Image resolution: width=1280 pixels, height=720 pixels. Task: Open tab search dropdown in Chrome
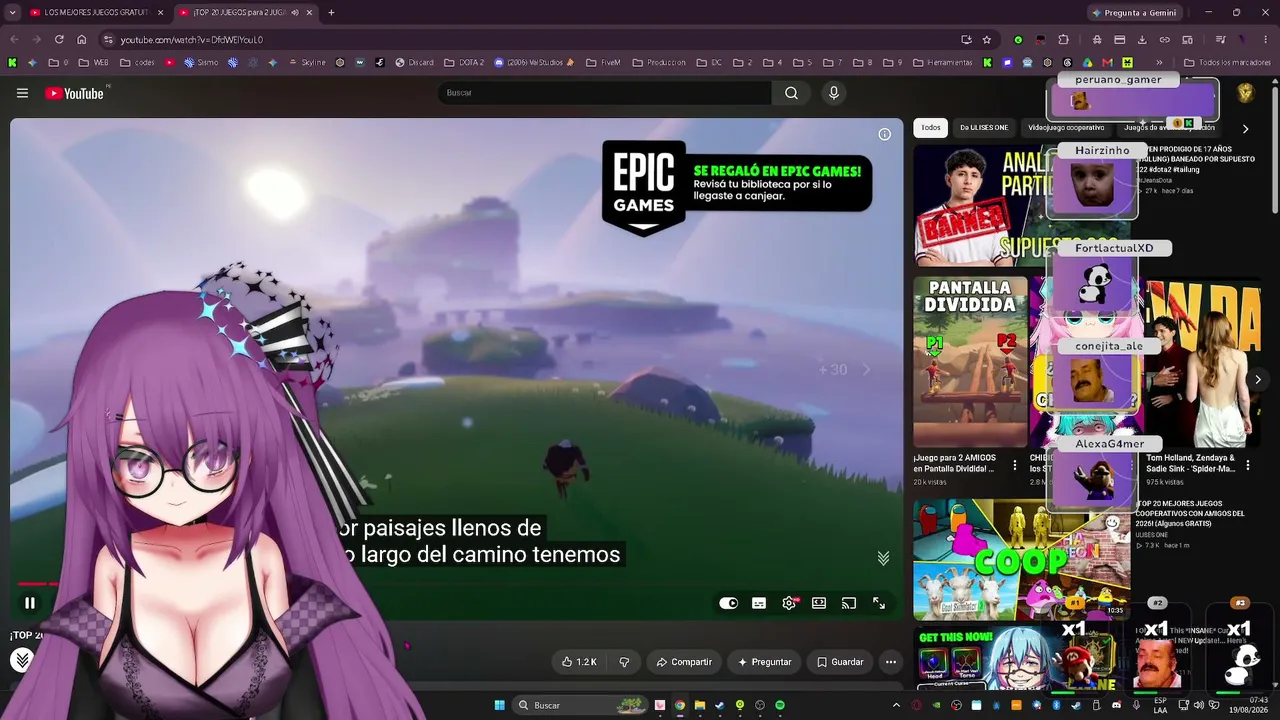pos(13,12)
